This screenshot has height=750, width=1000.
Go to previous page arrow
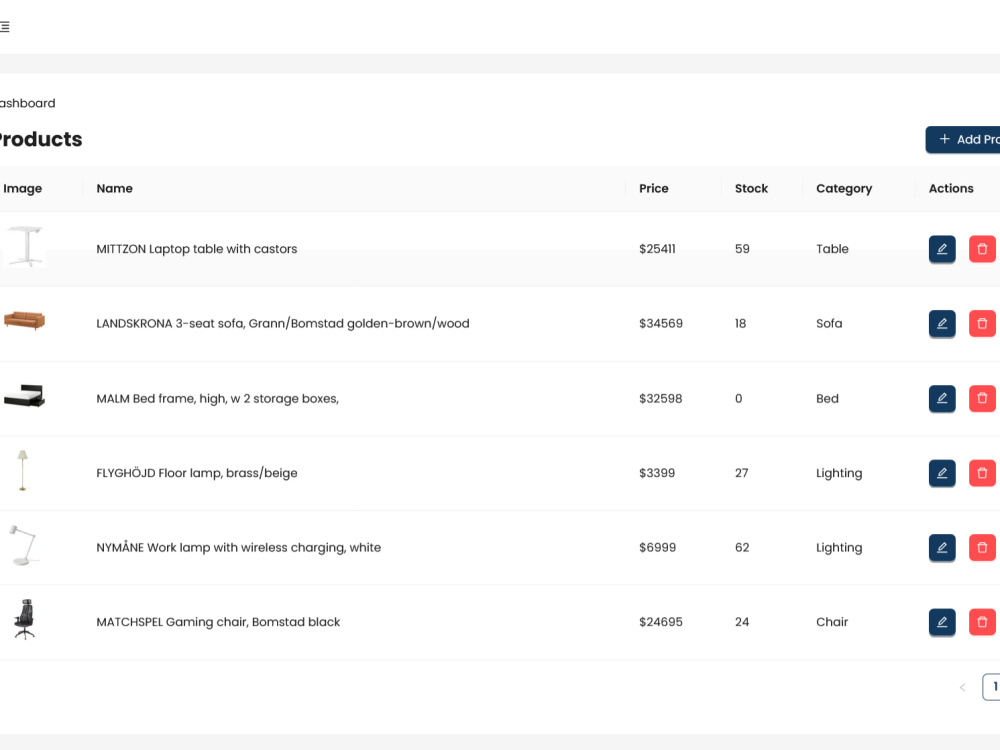tap(962, 687)
